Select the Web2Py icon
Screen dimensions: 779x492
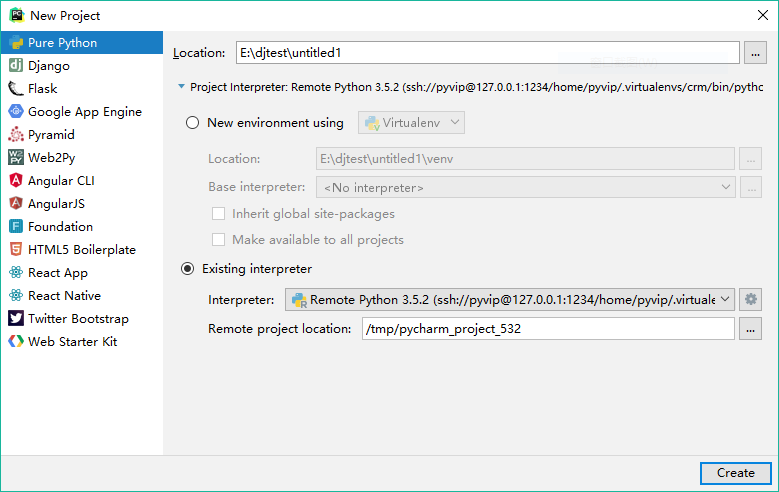pos(16,157)
